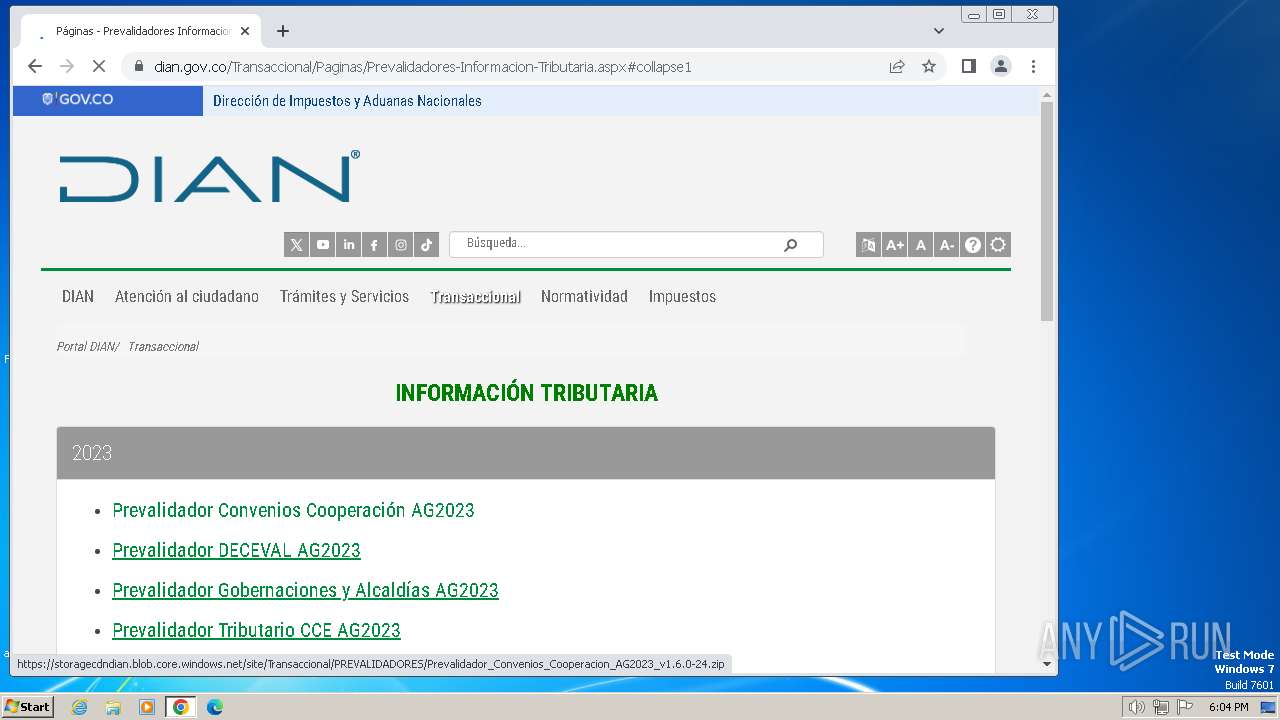Open Chrome three-dot menu
The height and width of the screenshot is (720, 1280).
pyautogui.click(x=1033, y=66)
